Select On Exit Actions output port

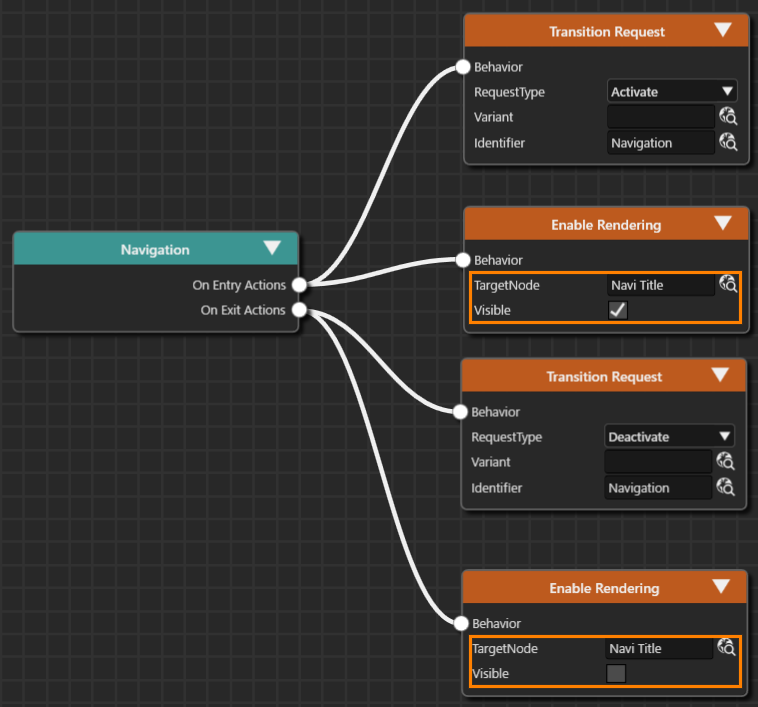point(300,309)
